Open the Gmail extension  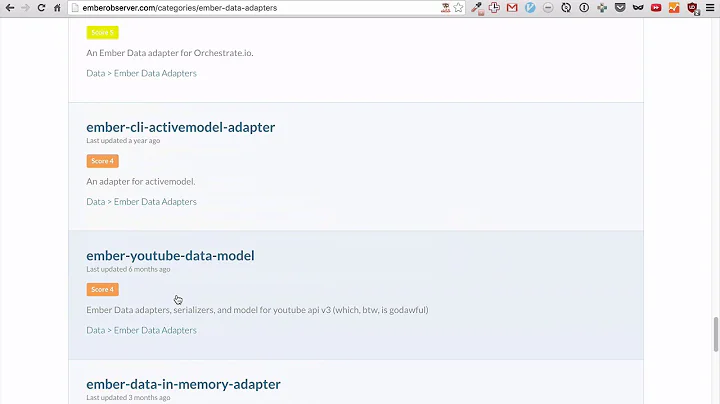pos(512,7)
